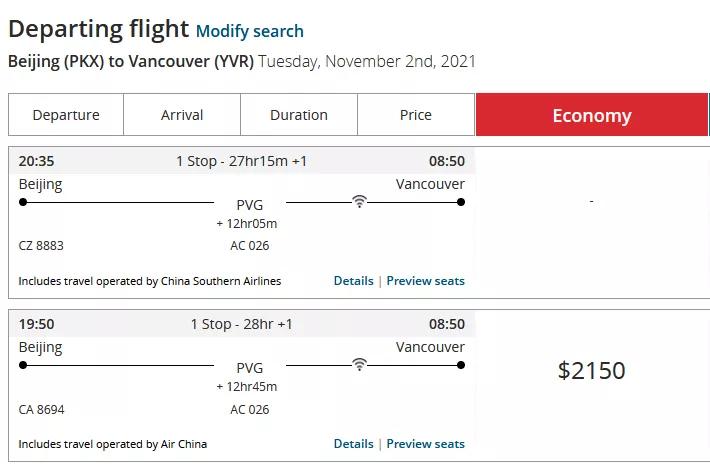Preview seats for the CZ 8883 flight
Screen dimensions: 710x464
[426, 281]
